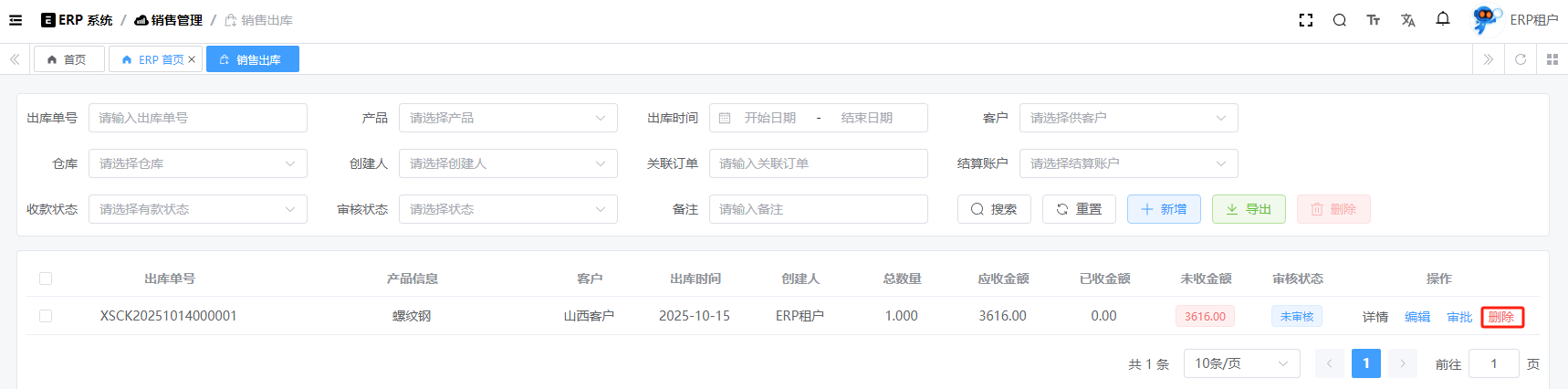Open the notification bell
The width and height of the screenshot is (1568, 389).
click(1442, 19)
